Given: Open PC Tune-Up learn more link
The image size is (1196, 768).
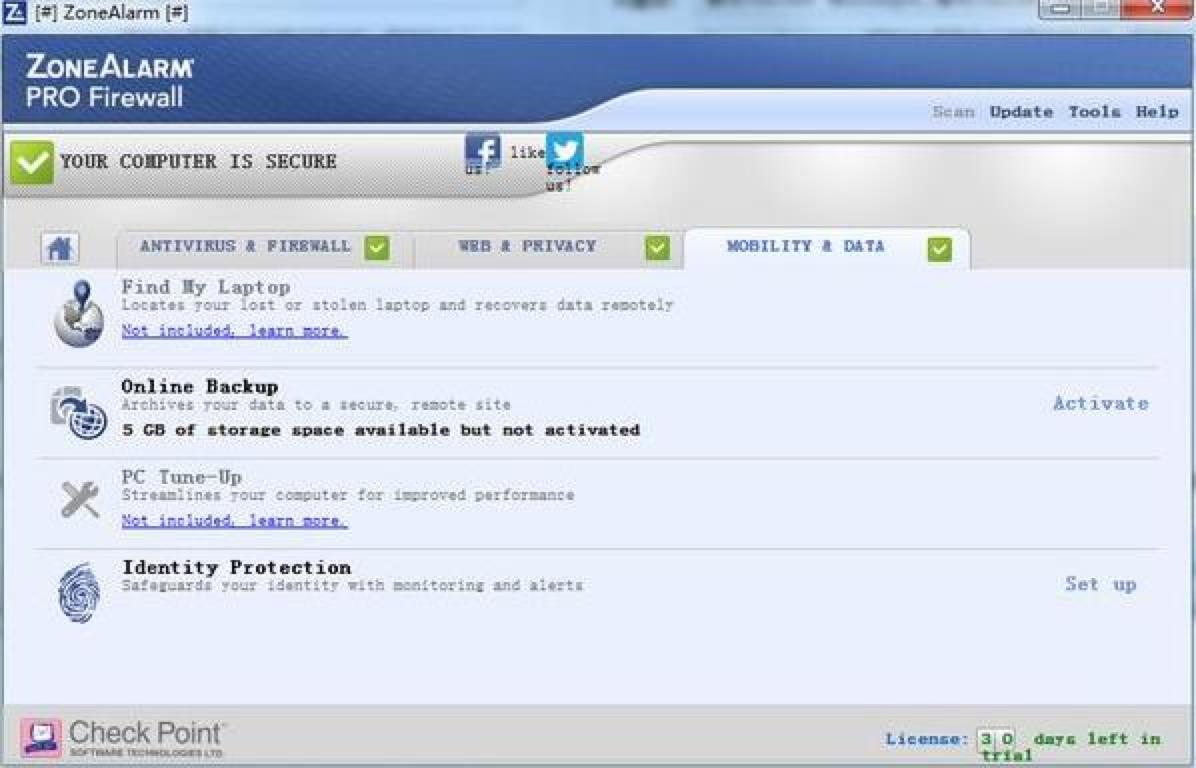Looking at the screenshot, I should [234, 520].
